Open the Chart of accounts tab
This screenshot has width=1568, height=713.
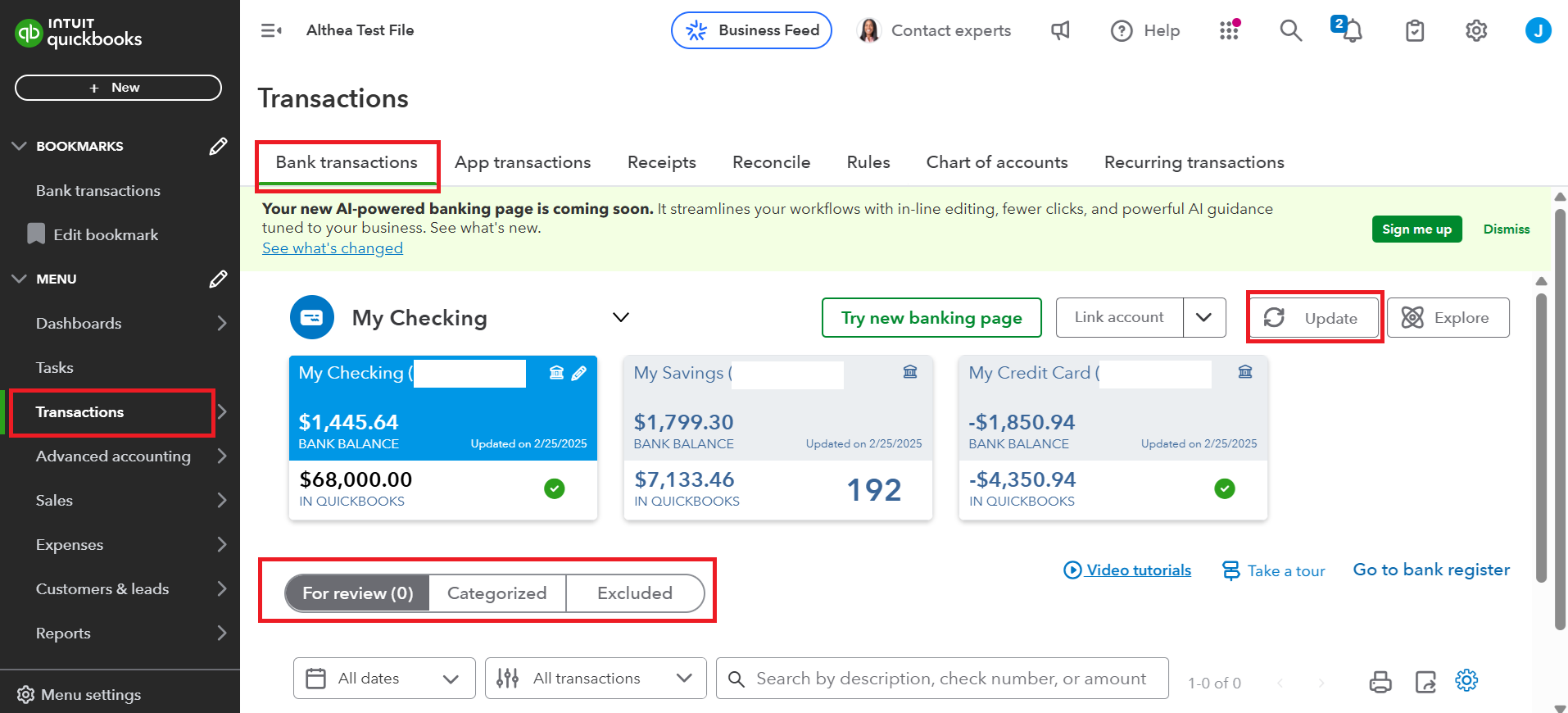pos(997,162)
